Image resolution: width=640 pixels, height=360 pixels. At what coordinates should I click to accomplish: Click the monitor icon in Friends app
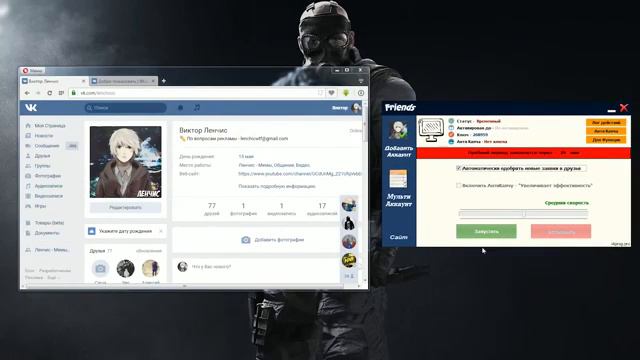tap(431, 130)
